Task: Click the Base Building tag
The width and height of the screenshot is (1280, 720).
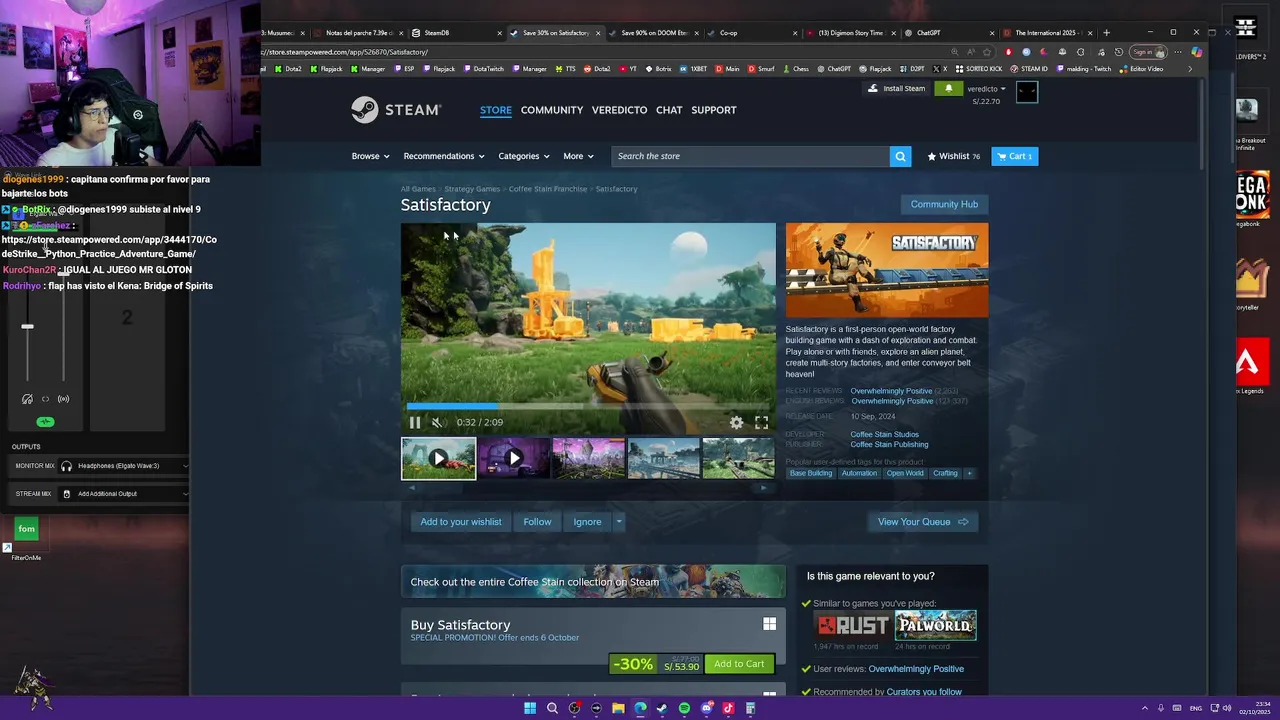Action: (810, 473)
